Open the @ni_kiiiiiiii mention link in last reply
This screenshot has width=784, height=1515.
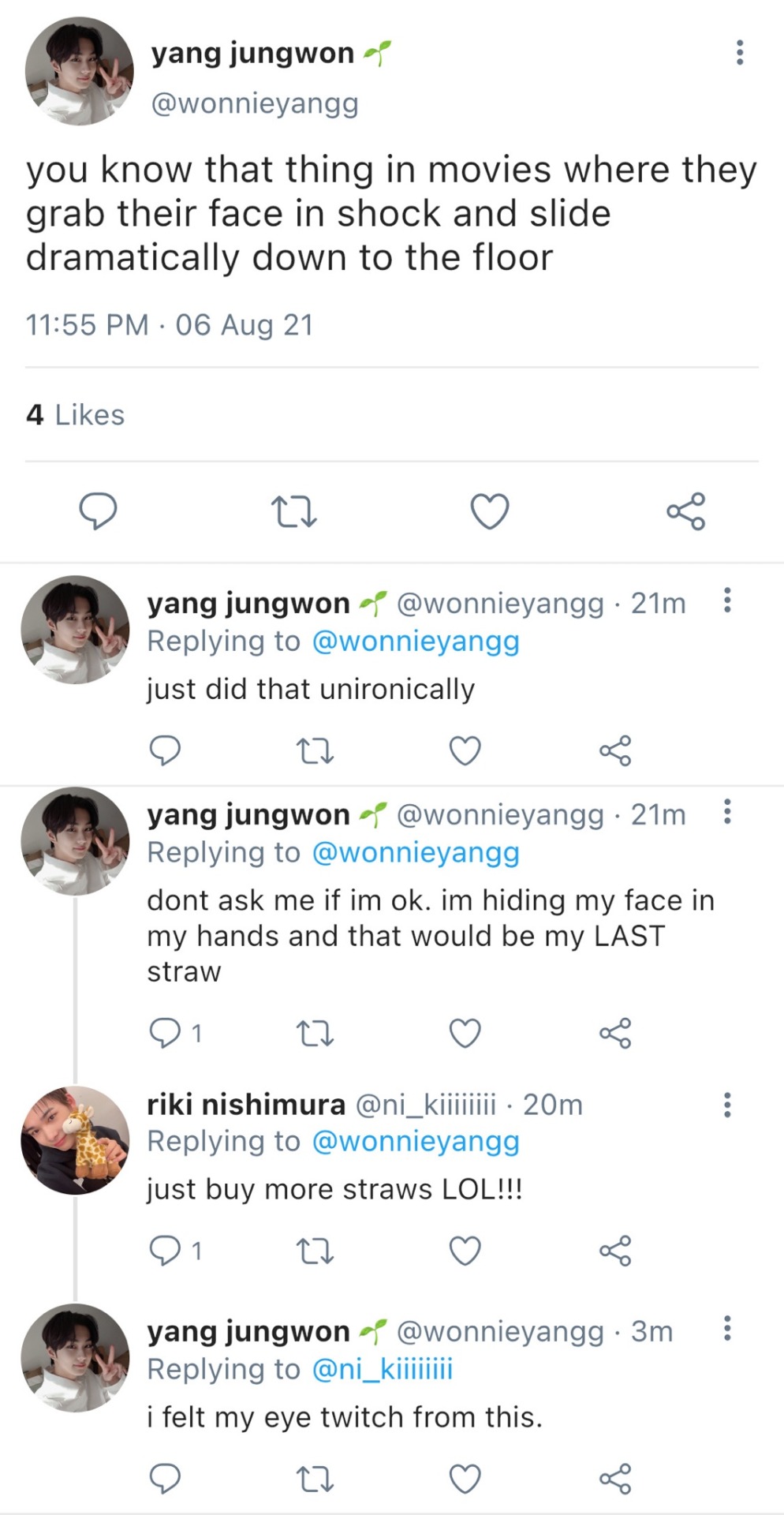pyautogui.click(x=383, y=1369)
